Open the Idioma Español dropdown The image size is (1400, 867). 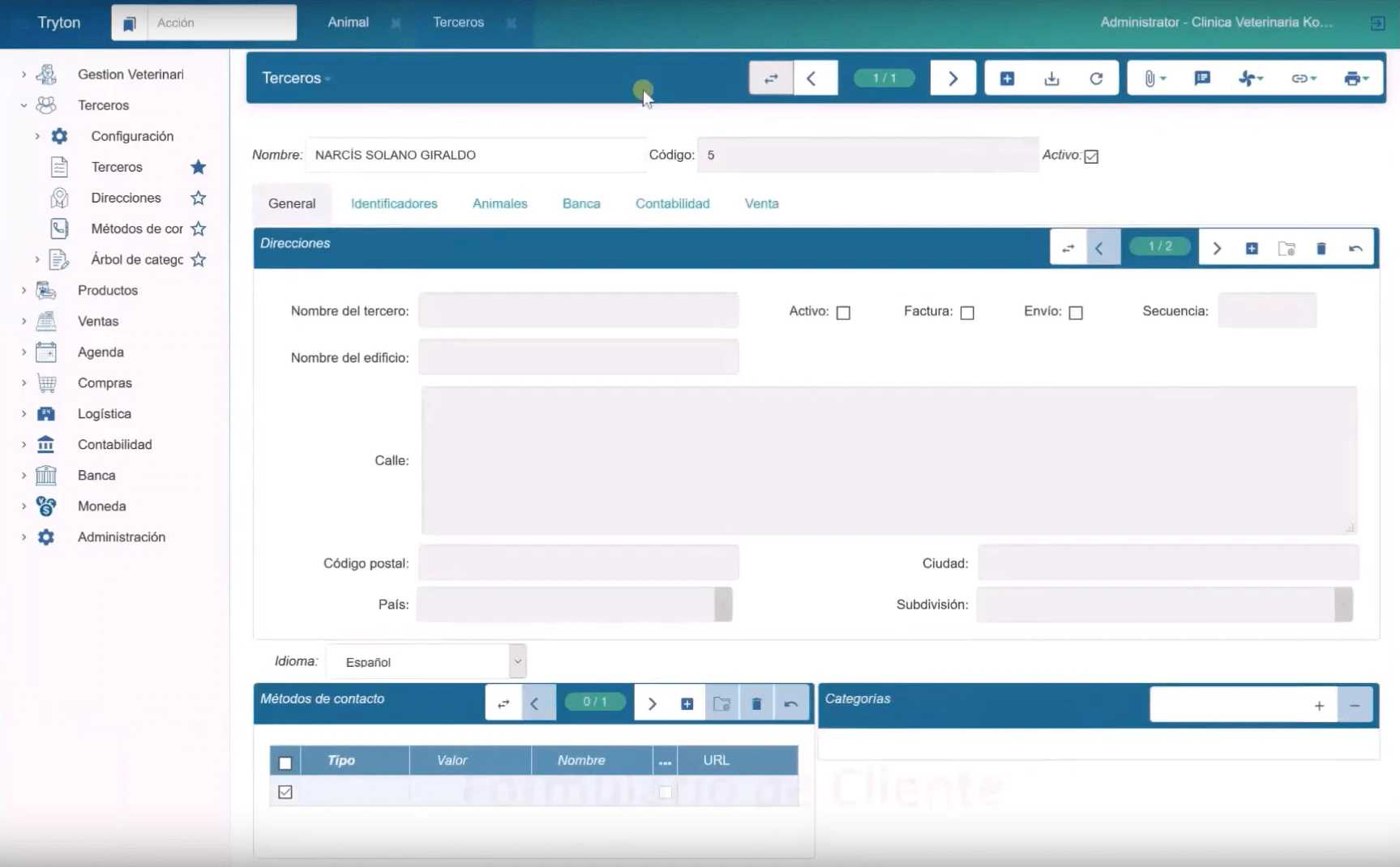pos(426,662)
